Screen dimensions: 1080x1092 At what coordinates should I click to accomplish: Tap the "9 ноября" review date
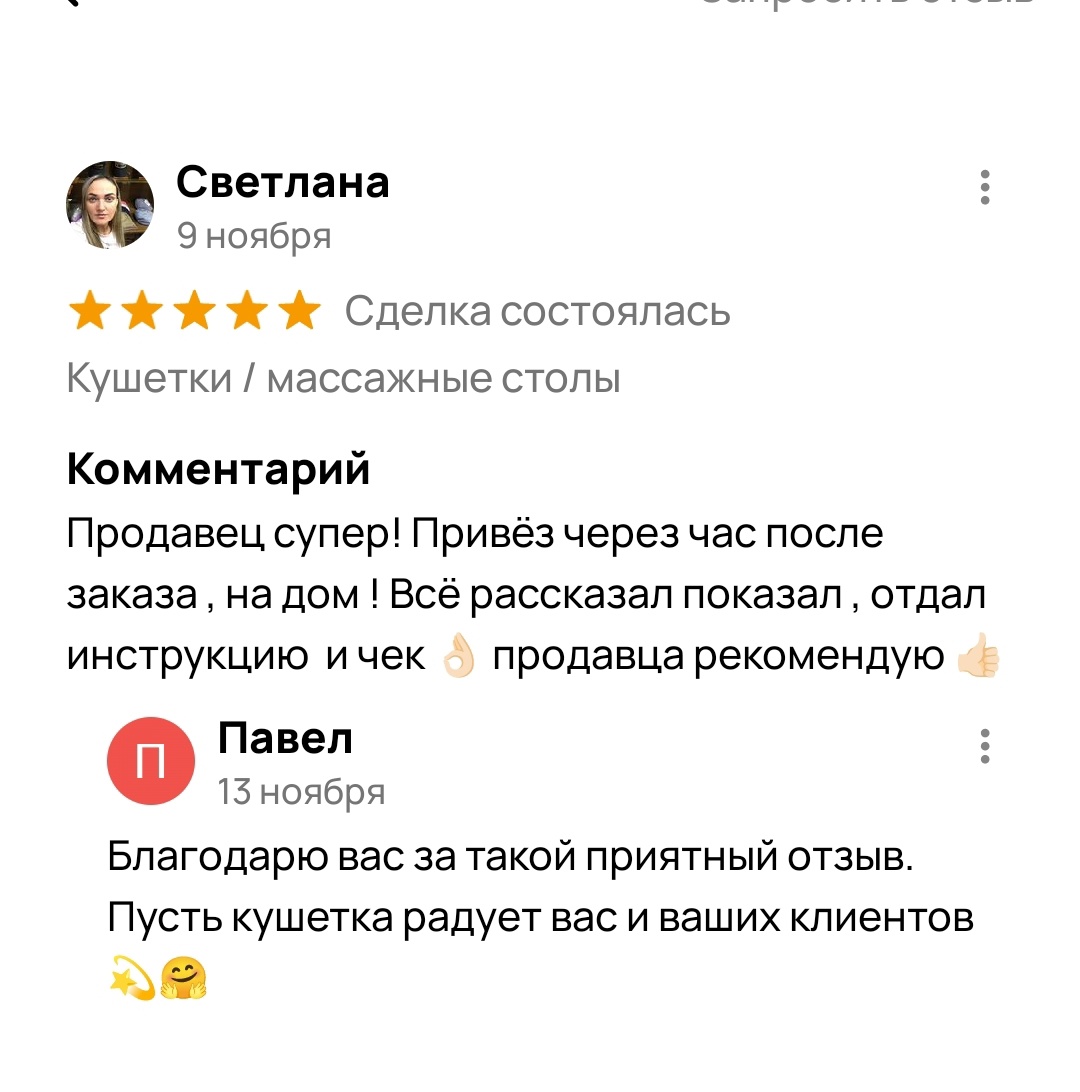(x=254, y=237)
